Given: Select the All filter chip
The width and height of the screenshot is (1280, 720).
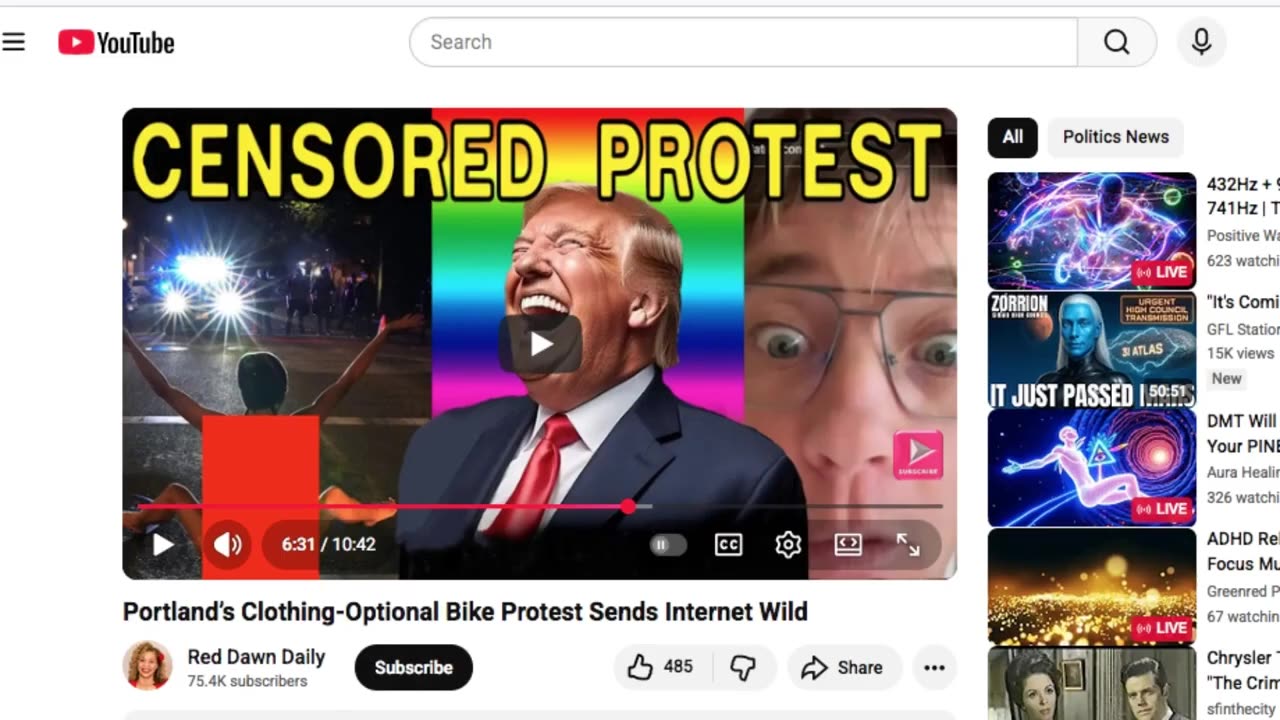Looking at the screenshot, I should [1013, 137].
